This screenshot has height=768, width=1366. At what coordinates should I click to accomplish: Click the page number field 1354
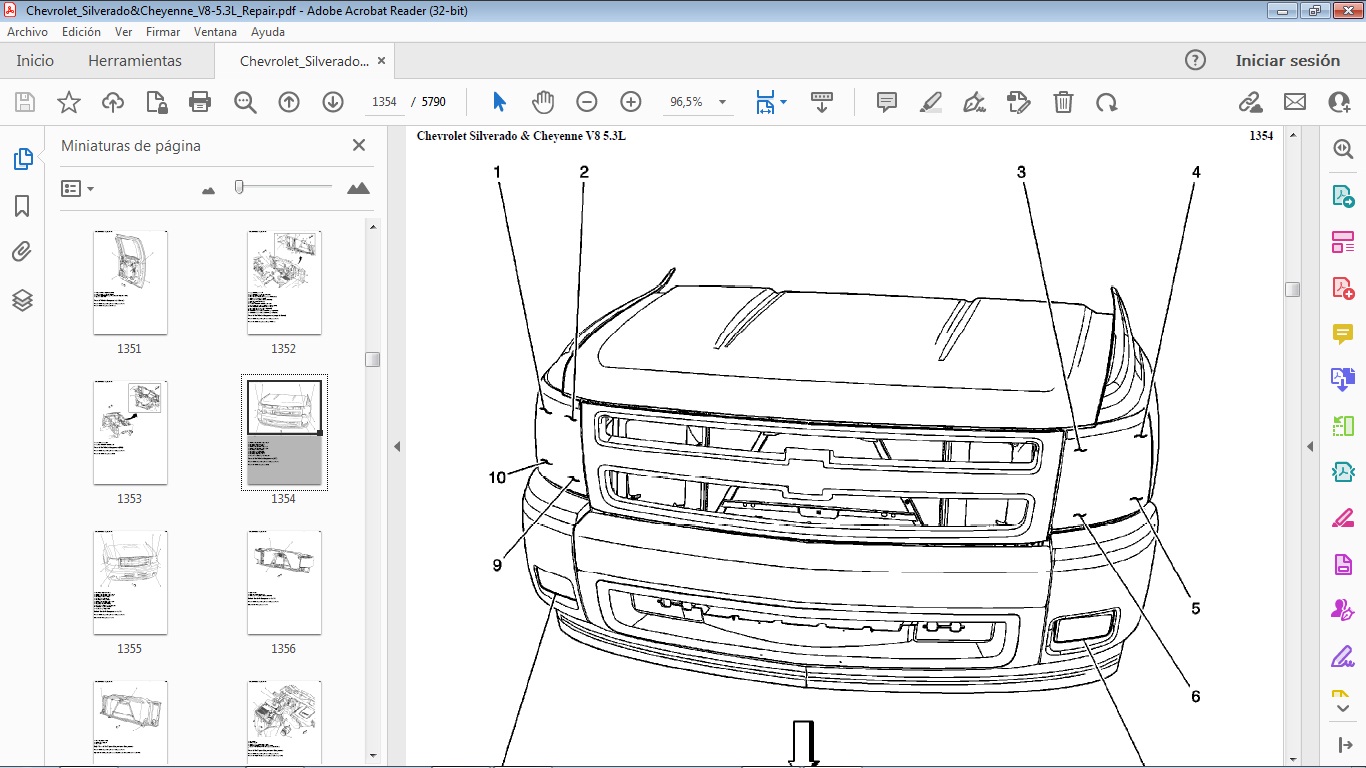(384, 102)
